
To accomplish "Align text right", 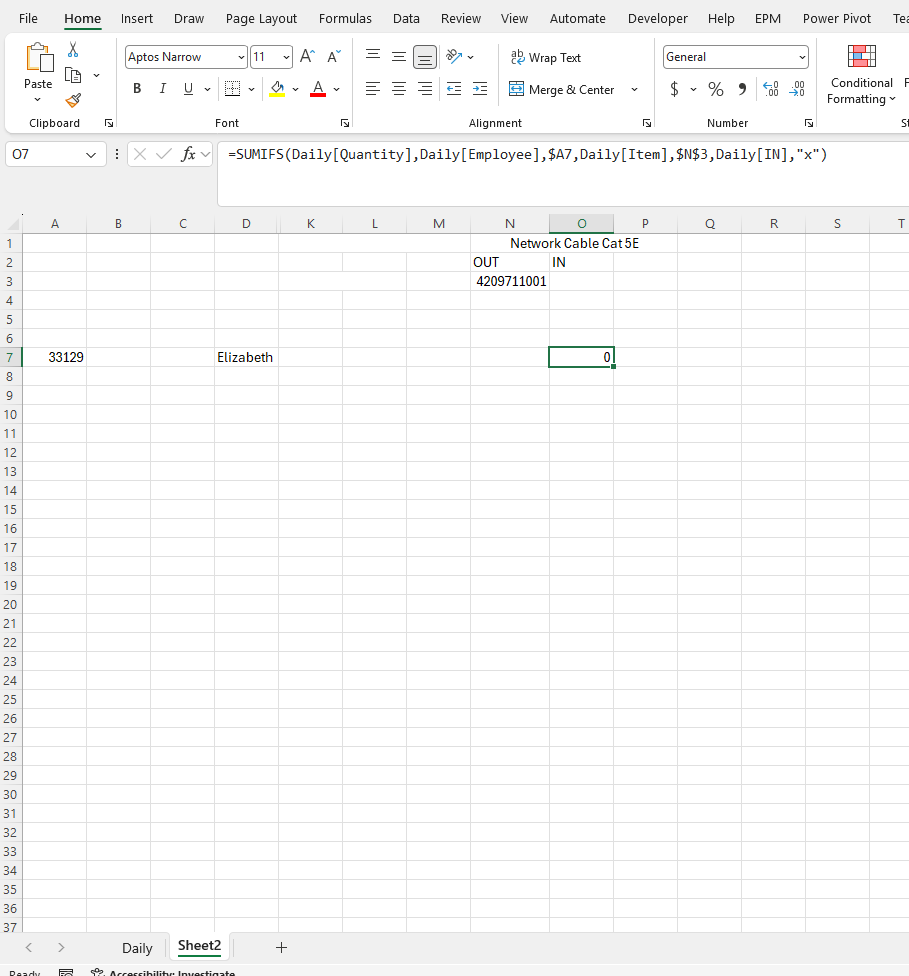I will 425,89.
